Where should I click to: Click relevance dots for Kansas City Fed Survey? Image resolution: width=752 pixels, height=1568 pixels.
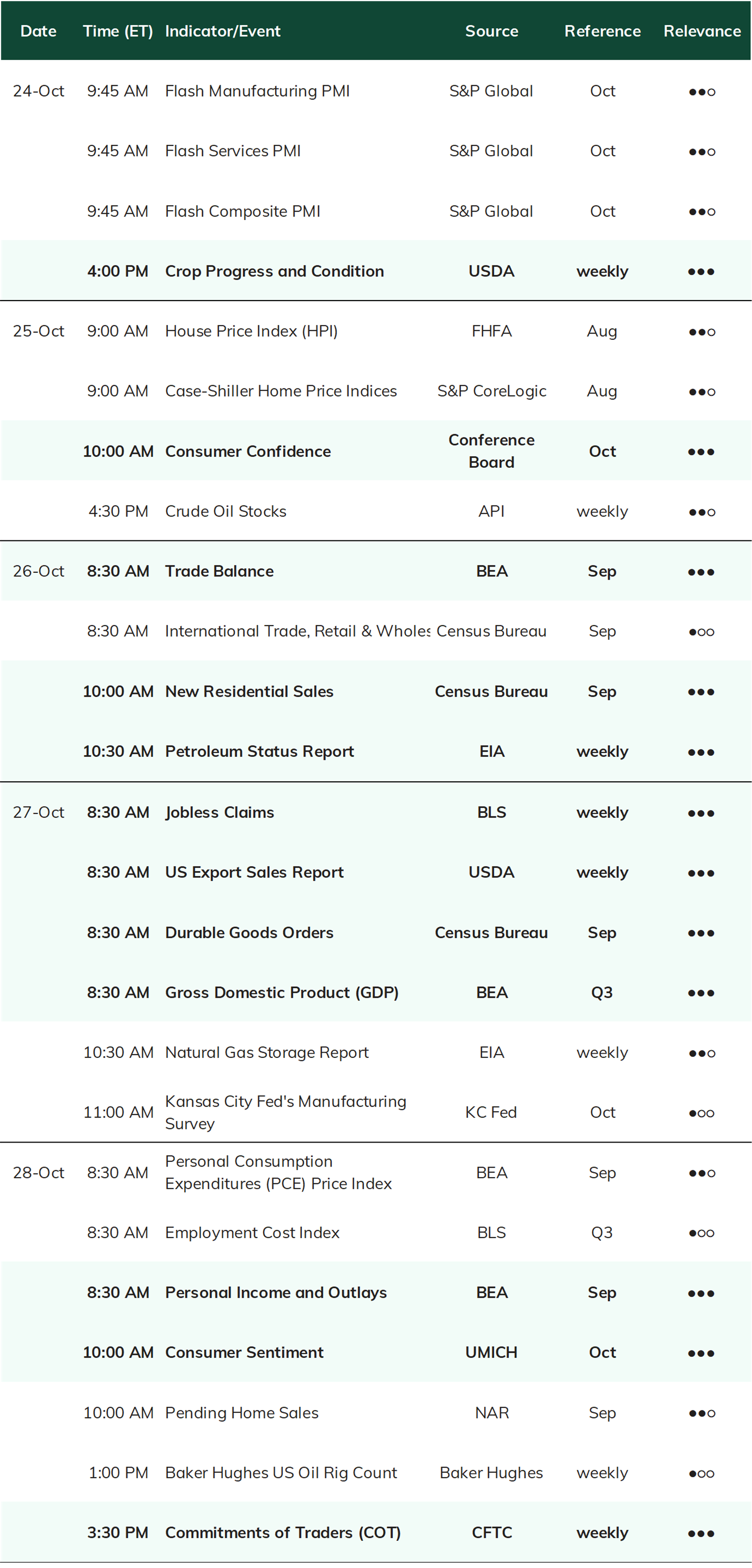tap(701, 1113)
